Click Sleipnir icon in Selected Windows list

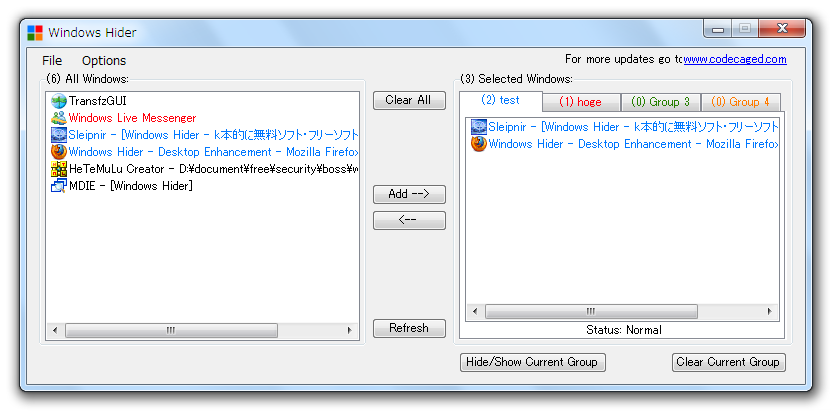click(x=479, y=127)
